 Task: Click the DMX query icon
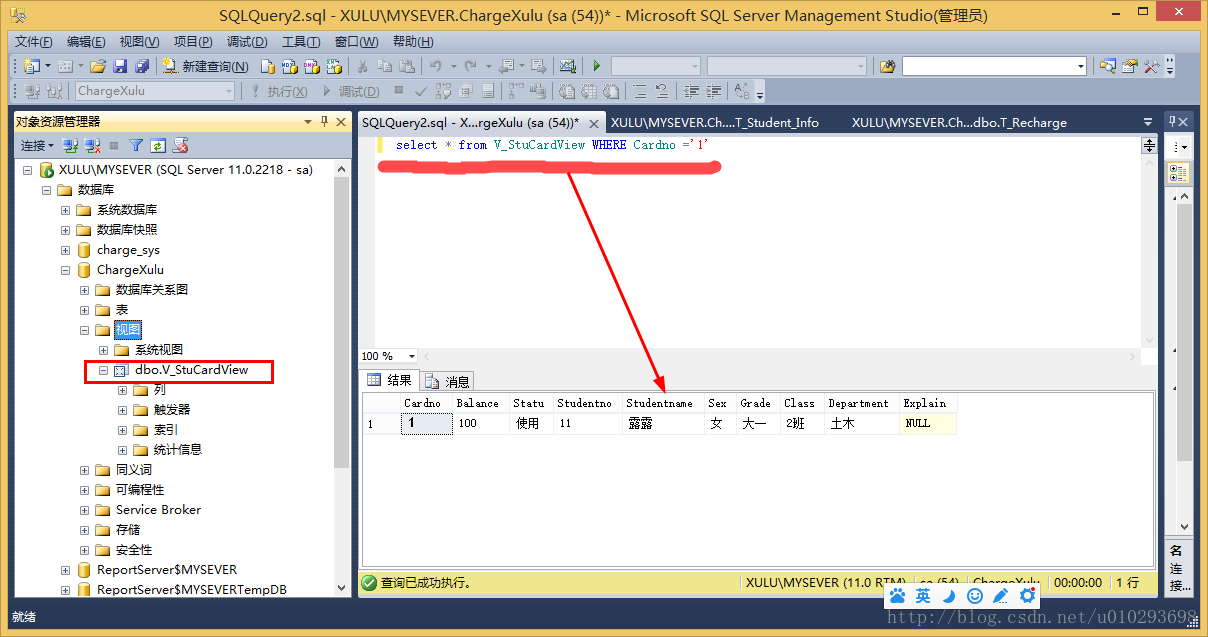click(x=311, y=66)
